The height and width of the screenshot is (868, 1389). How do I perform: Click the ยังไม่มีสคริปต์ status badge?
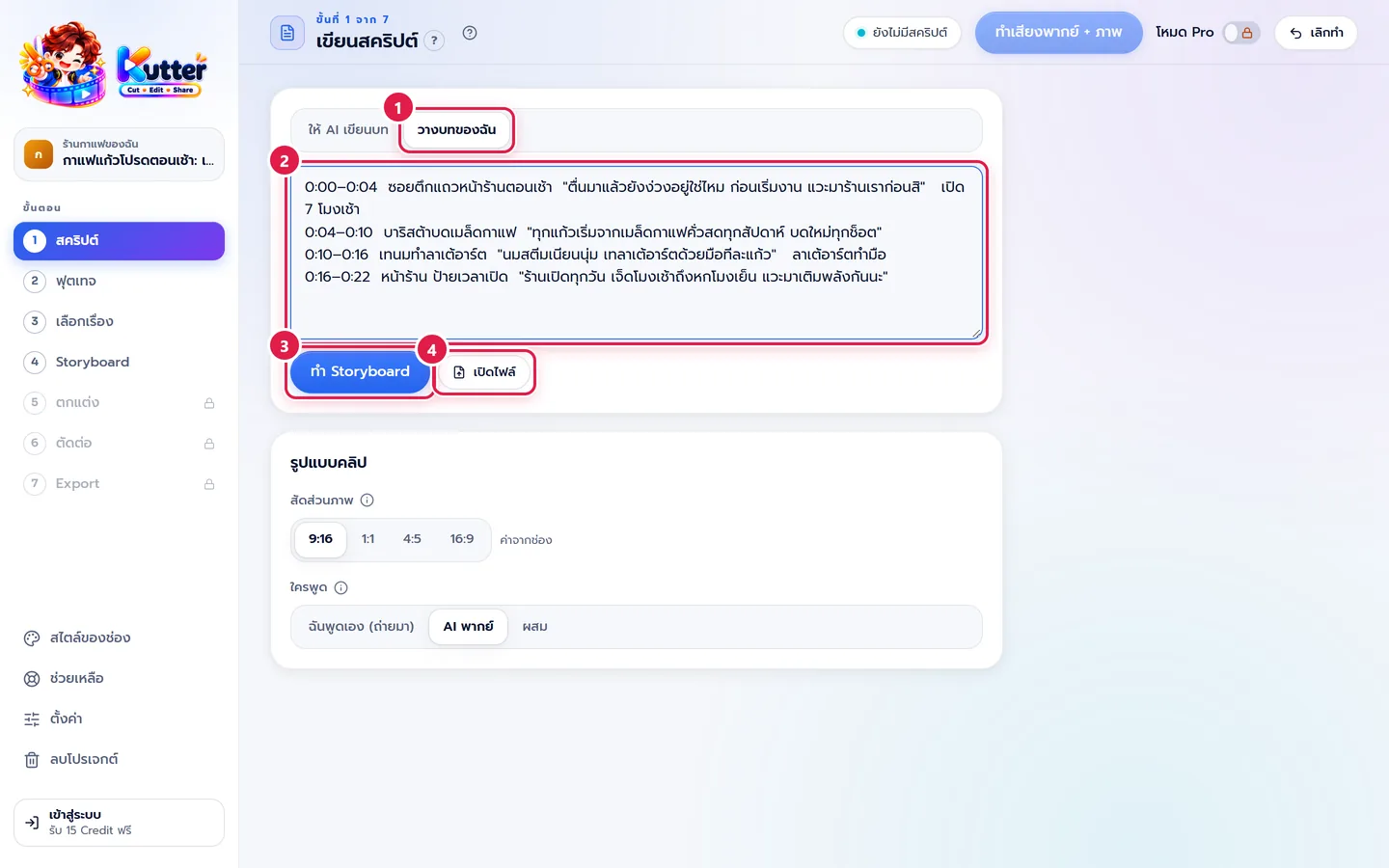(902, 33)
